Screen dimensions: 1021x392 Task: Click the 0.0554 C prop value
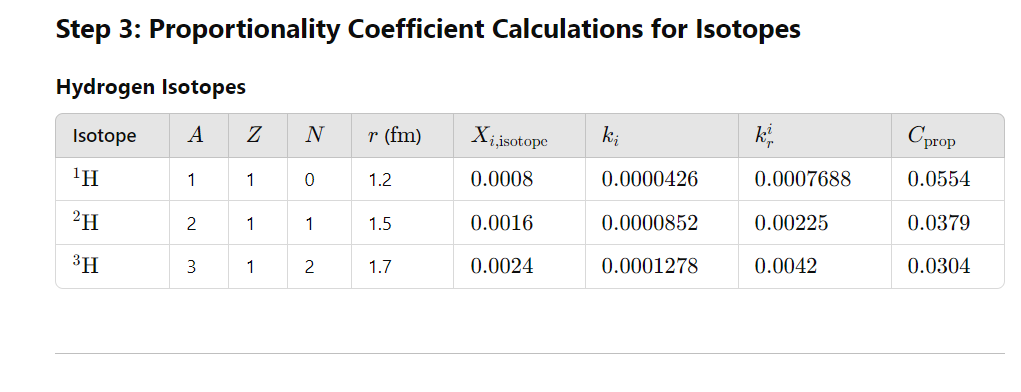click(938, 179)
